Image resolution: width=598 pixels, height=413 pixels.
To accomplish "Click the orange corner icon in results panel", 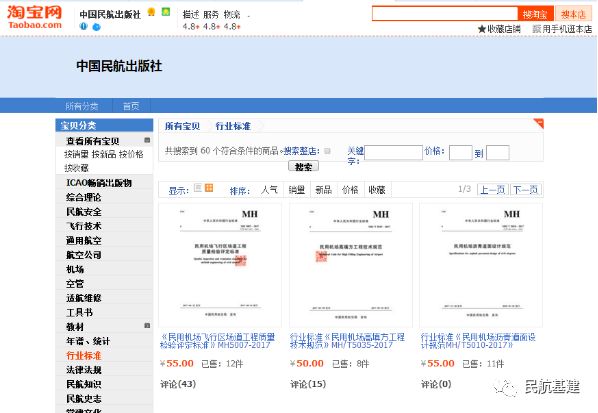I will (x=539, y=123).
